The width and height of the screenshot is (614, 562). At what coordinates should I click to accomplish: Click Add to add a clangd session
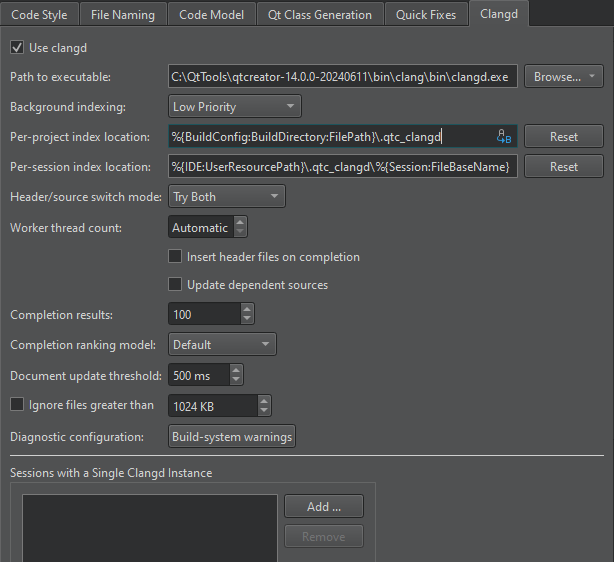(x=323, y=507)
